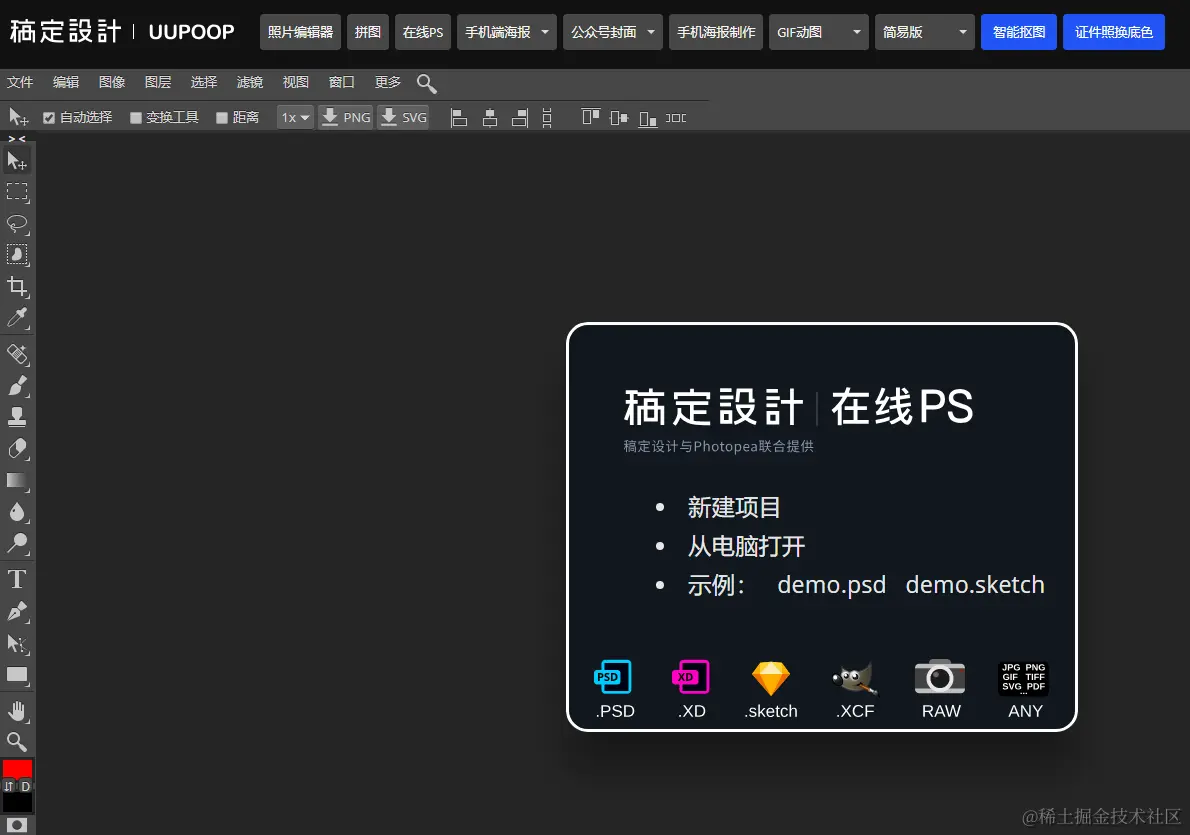Select the Rectangular Marquee tool

coord(17,192)
